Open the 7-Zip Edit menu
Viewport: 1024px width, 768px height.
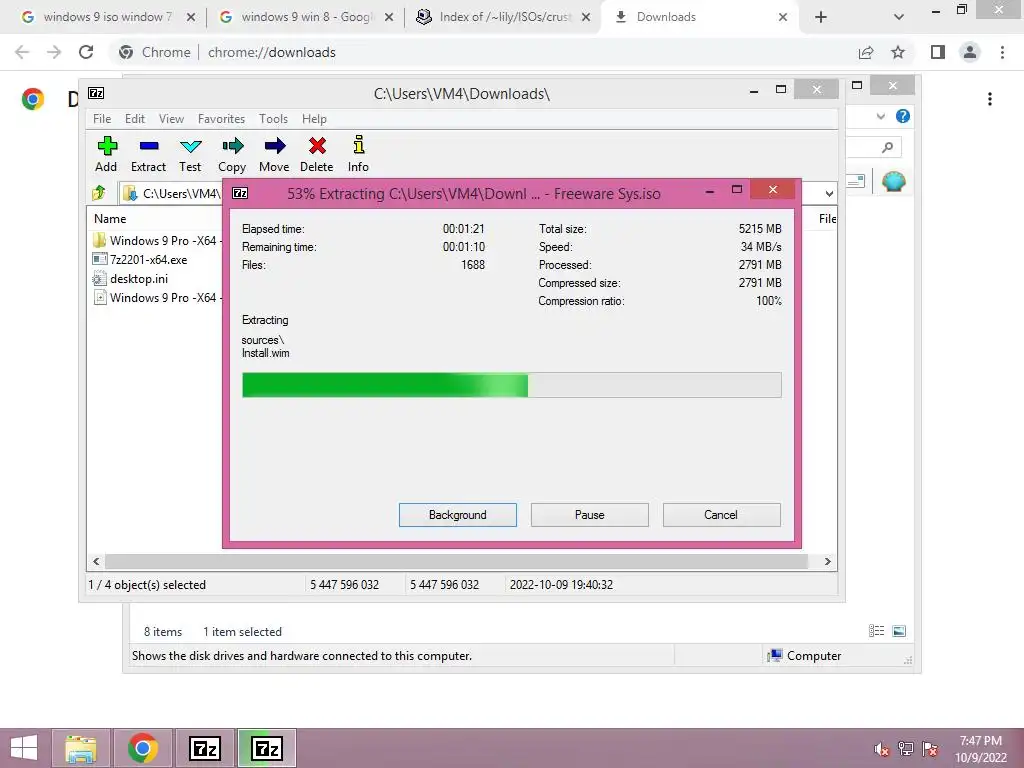pyautogui.click(x=135, y=119)
